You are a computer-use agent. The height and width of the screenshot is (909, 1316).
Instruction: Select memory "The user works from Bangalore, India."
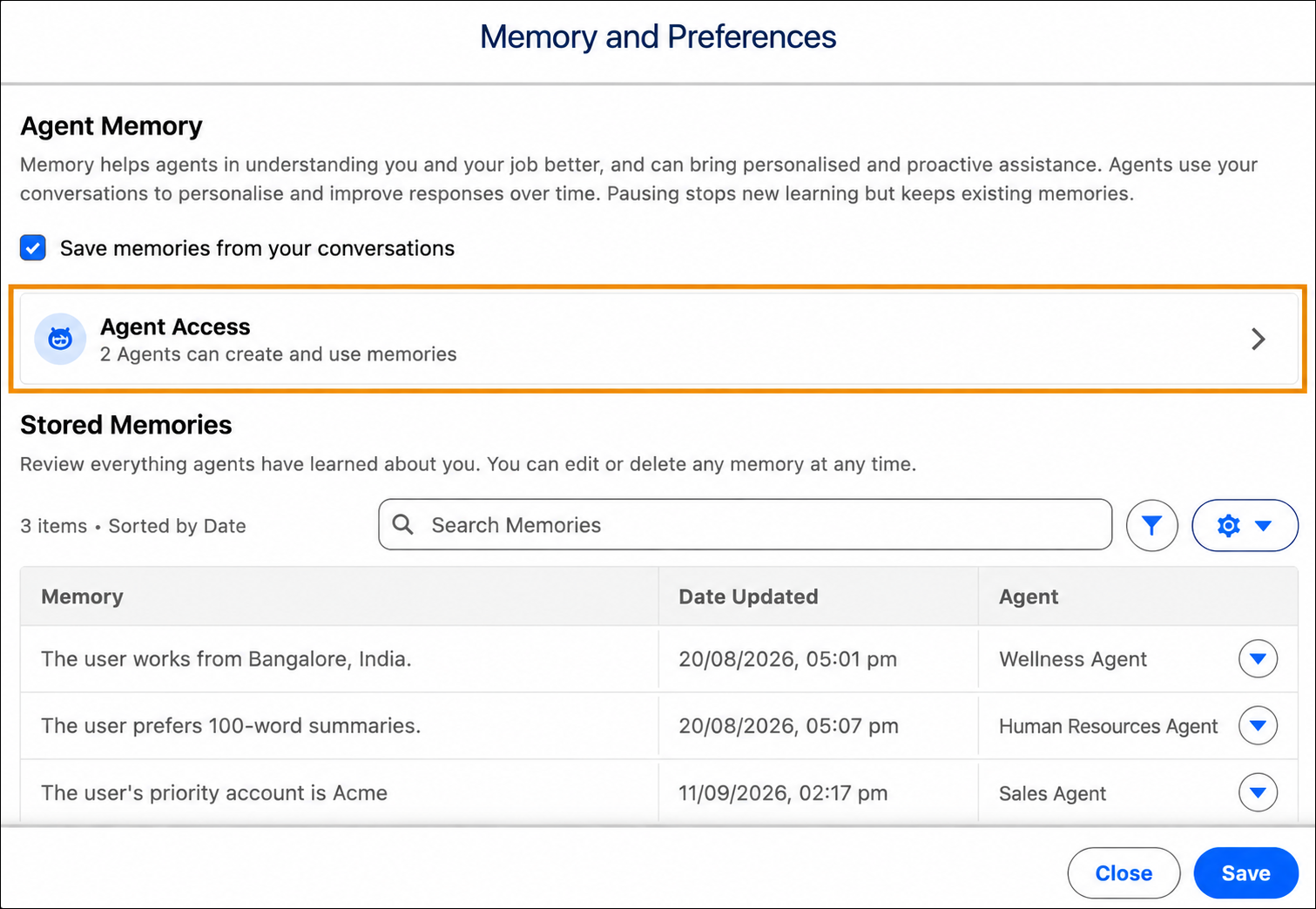click(226, 659)
